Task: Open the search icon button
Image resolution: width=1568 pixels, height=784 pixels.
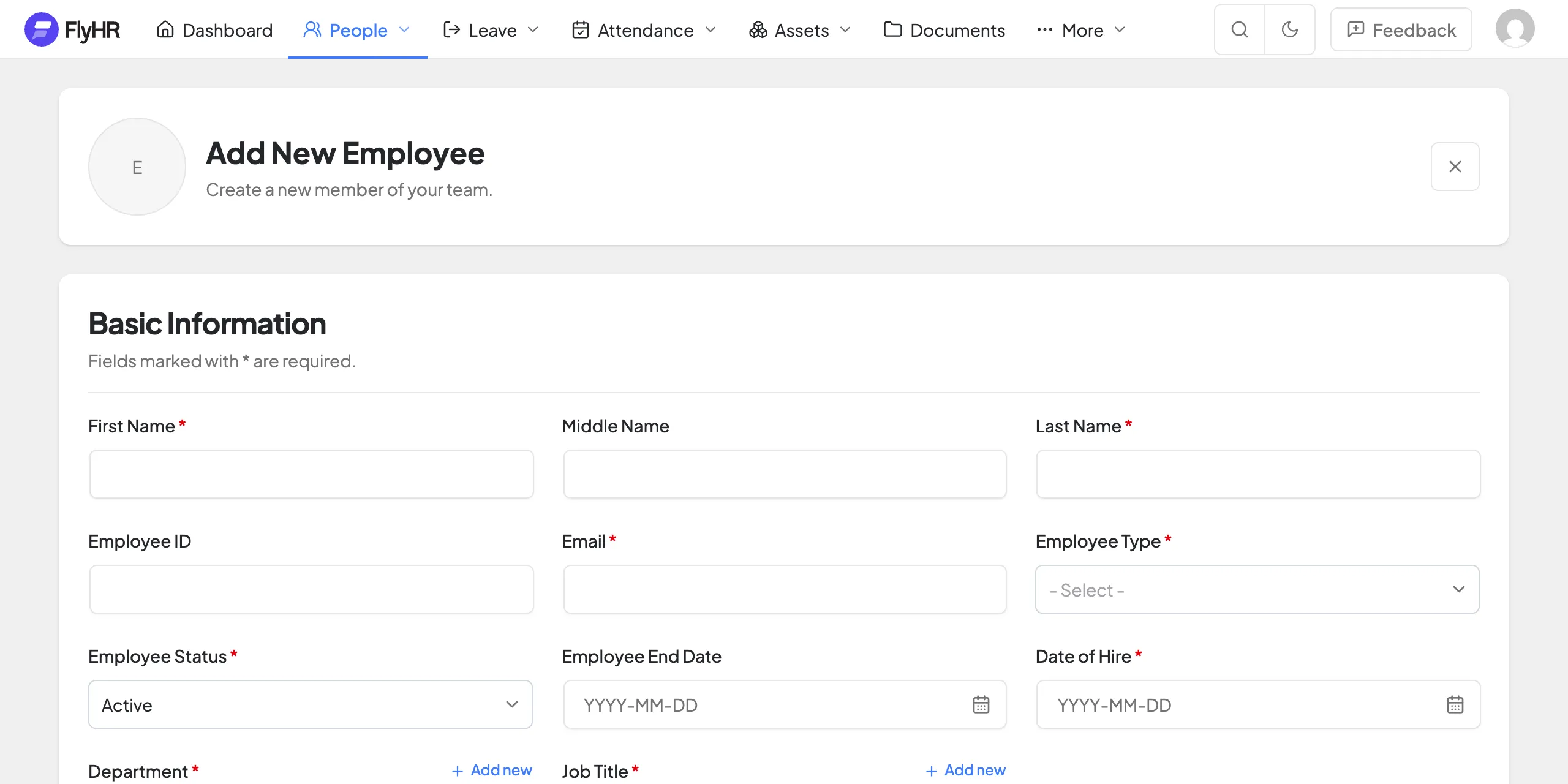Action: click(1240, 29)
